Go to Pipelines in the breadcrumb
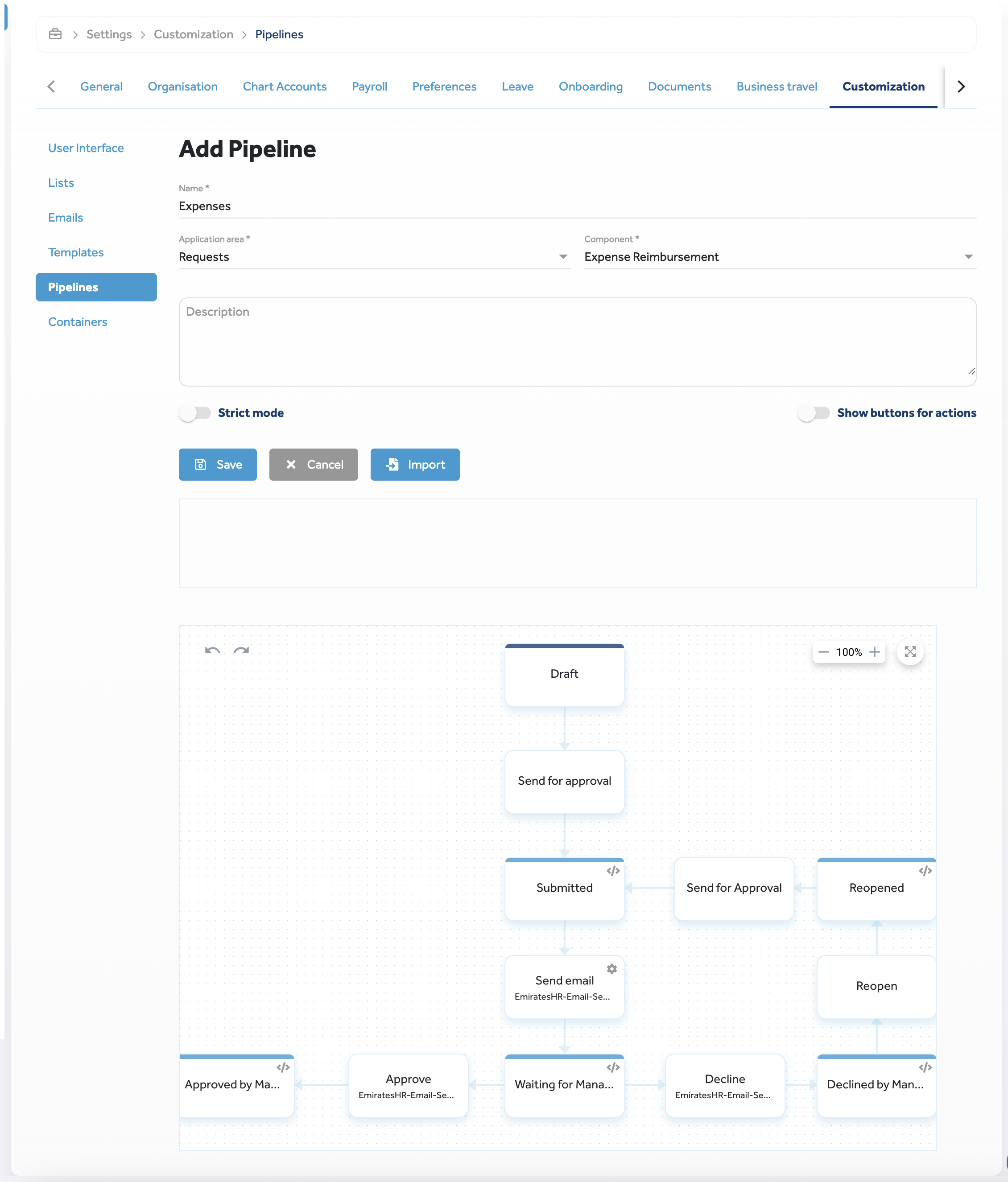The image size is (1008, 1182). (279, 34)
